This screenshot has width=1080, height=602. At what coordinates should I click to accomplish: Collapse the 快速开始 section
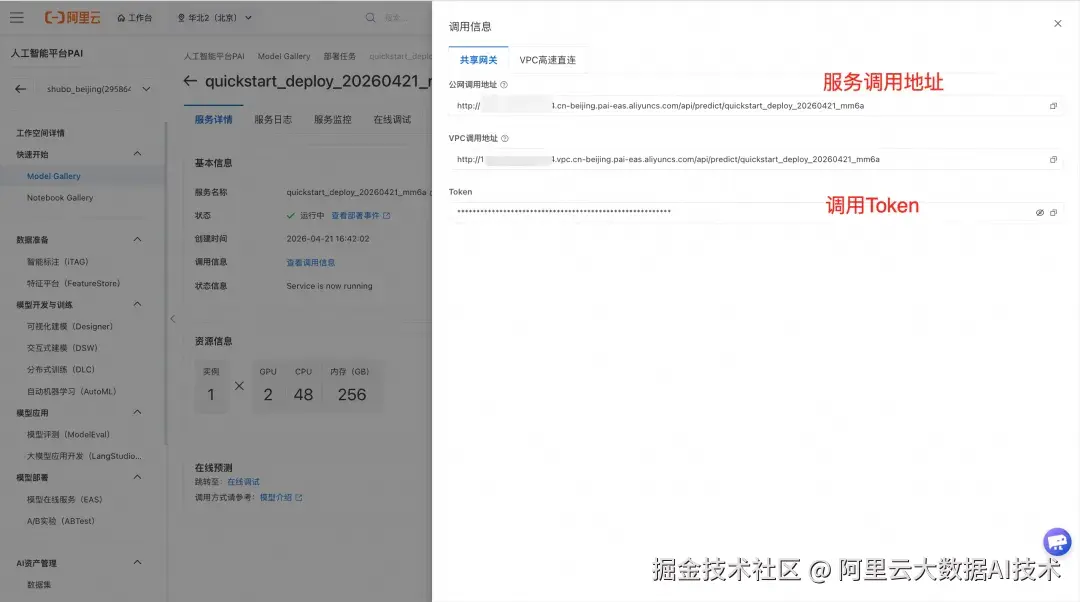click(x=137, y=154)
